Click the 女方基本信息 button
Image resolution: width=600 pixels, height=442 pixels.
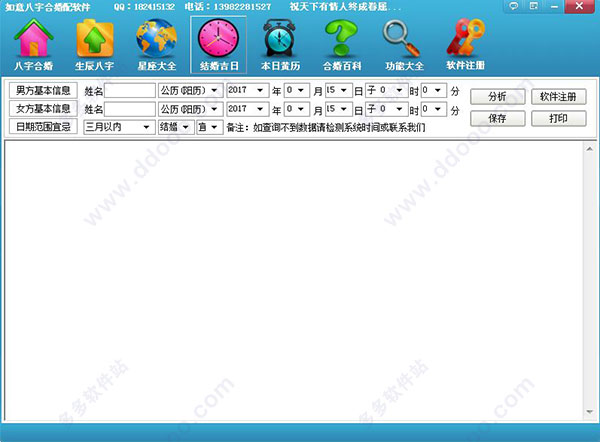point(43,109)
